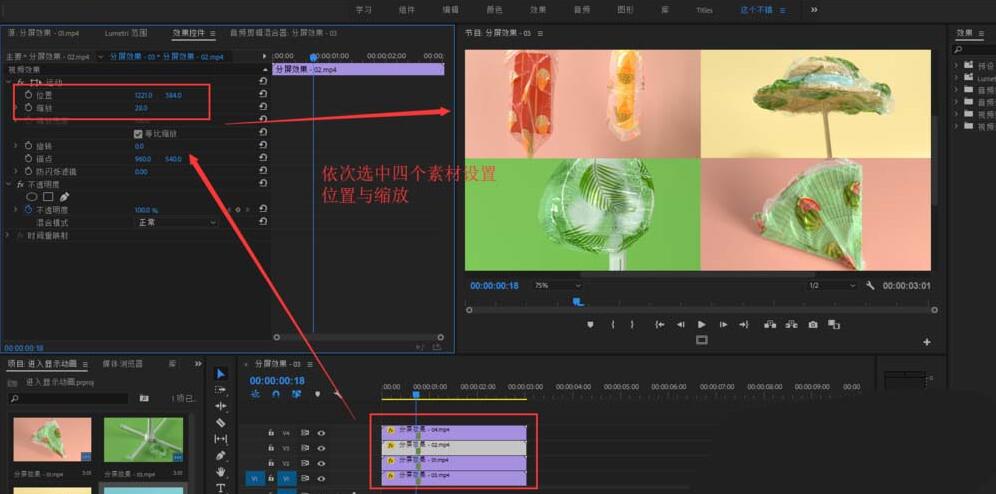This screenshot has height=494, width=996.
Task: Click the program monitor playhead scrubber
Action: tap(578, 300)
